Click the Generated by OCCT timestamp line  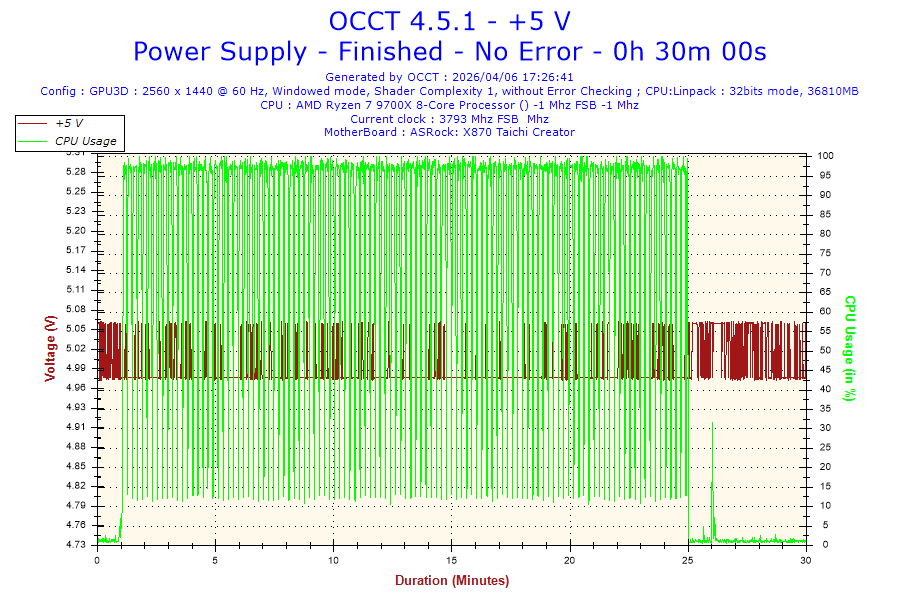point(449,77)
